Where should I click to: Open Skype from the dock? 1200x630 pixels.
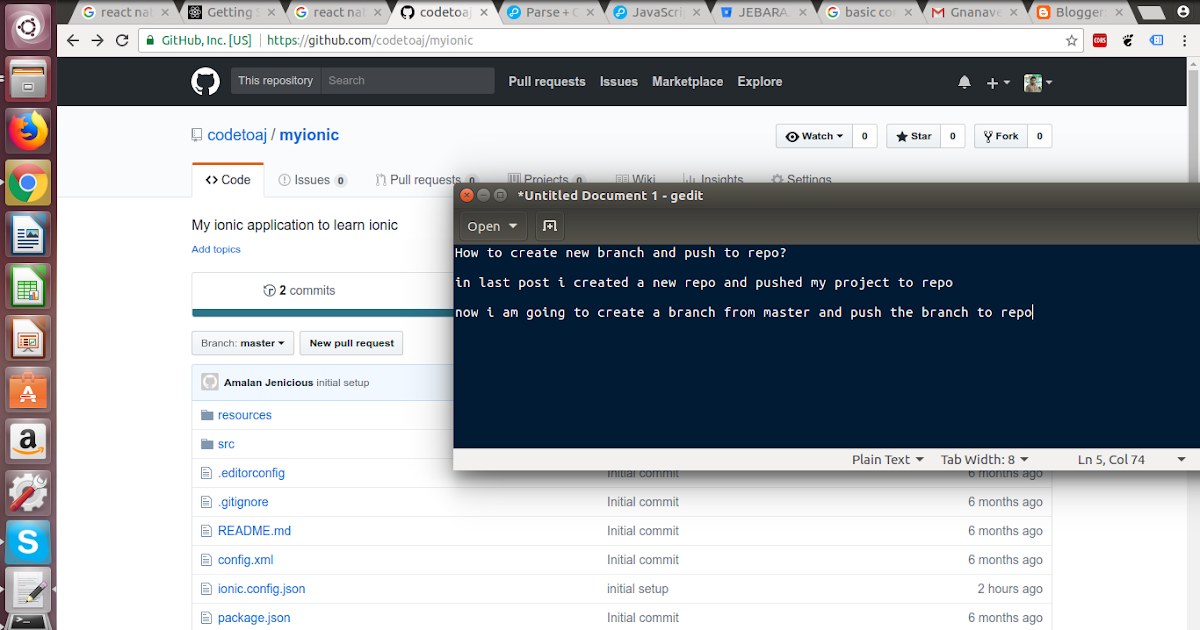pyautogui.click(x=27, y=541)
